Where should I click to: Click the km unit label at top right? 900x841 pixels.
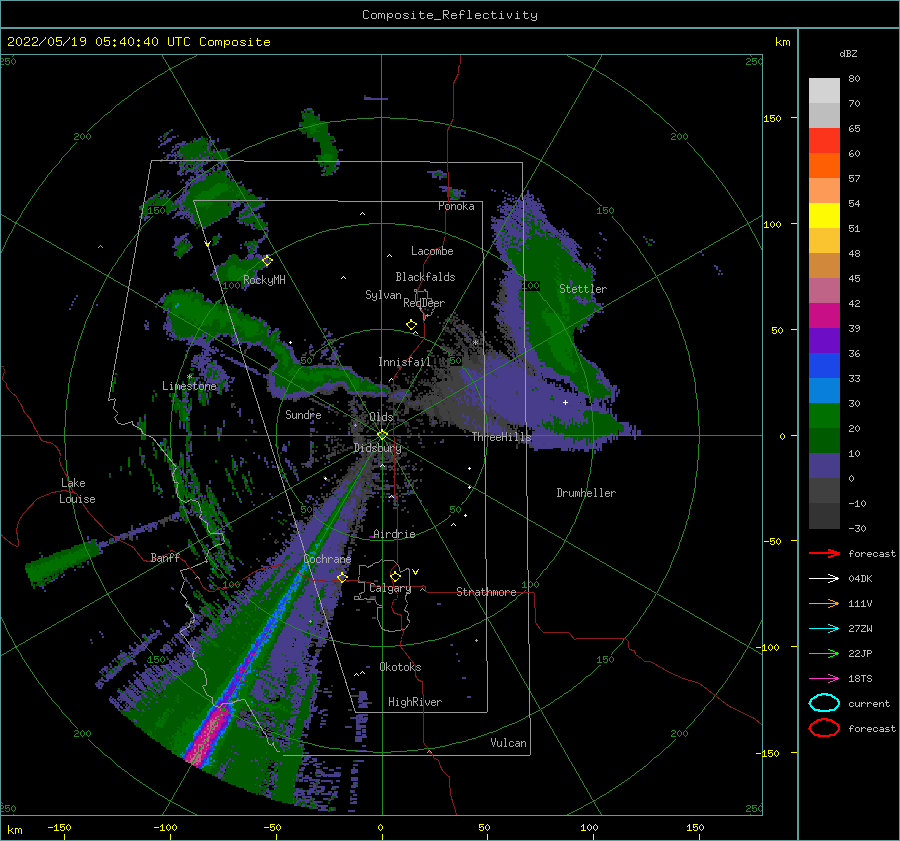click(x=782, y=42)
